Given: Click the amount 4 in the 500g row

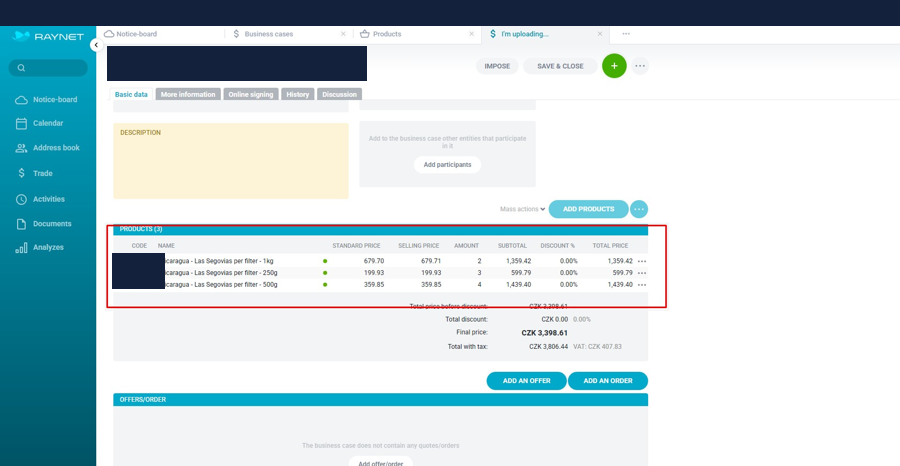Looking at the screenshot, I should [479, 285].
